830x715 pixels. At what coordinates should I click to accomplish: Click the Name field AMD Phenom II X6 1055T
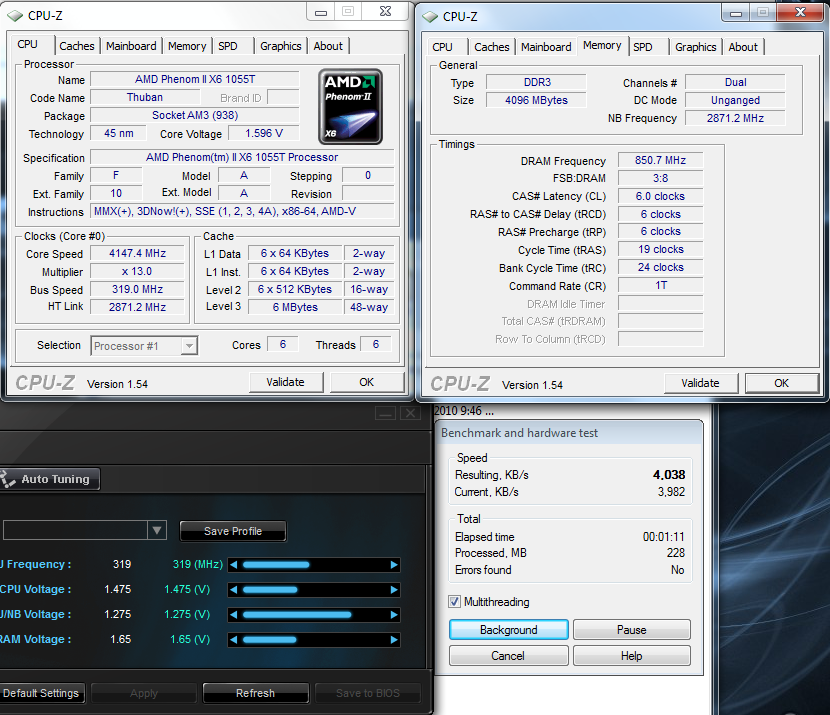[195, 79]
